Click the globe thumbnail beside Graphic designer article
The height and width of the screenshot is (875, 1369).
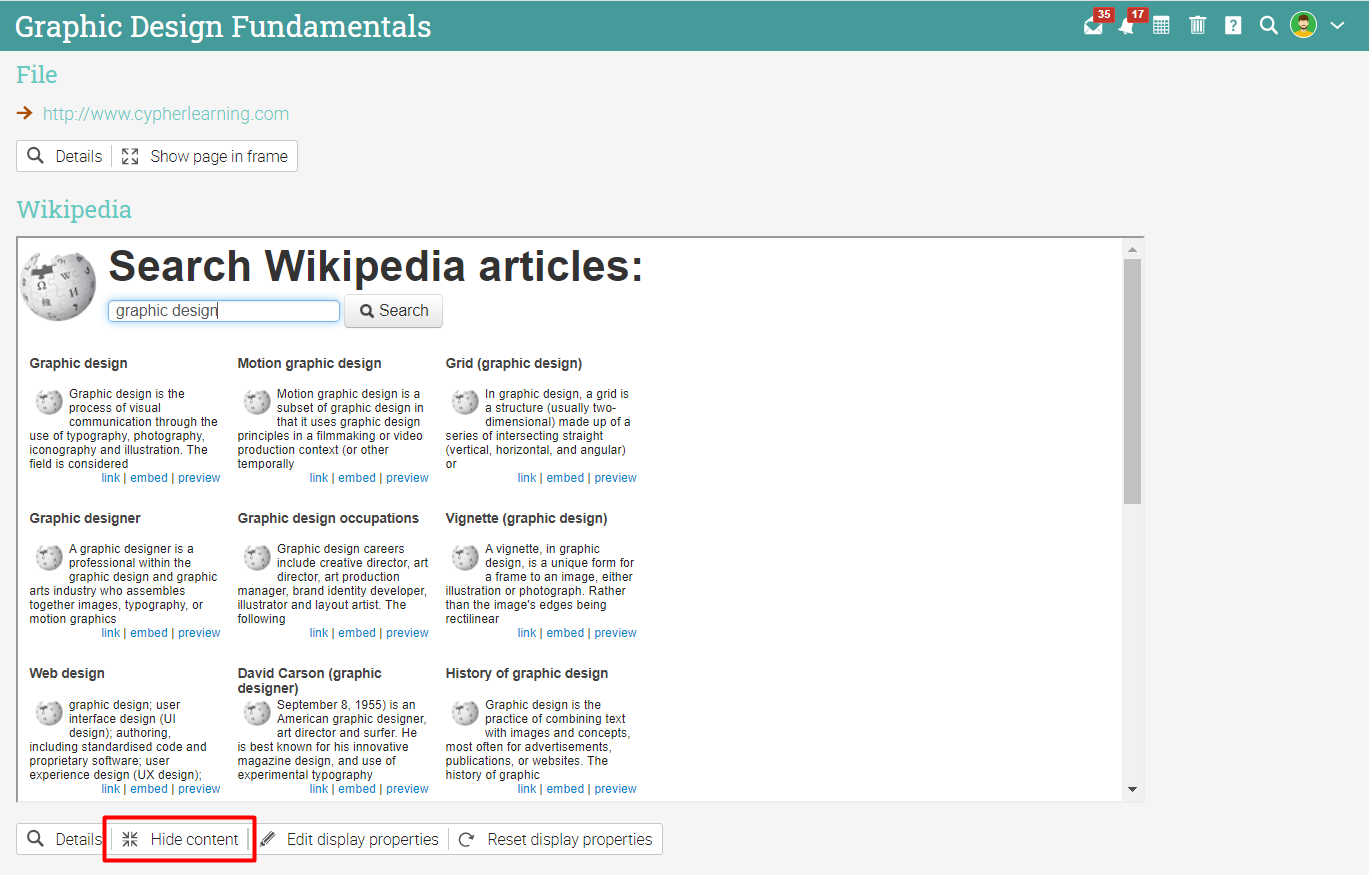click(49, 557)
